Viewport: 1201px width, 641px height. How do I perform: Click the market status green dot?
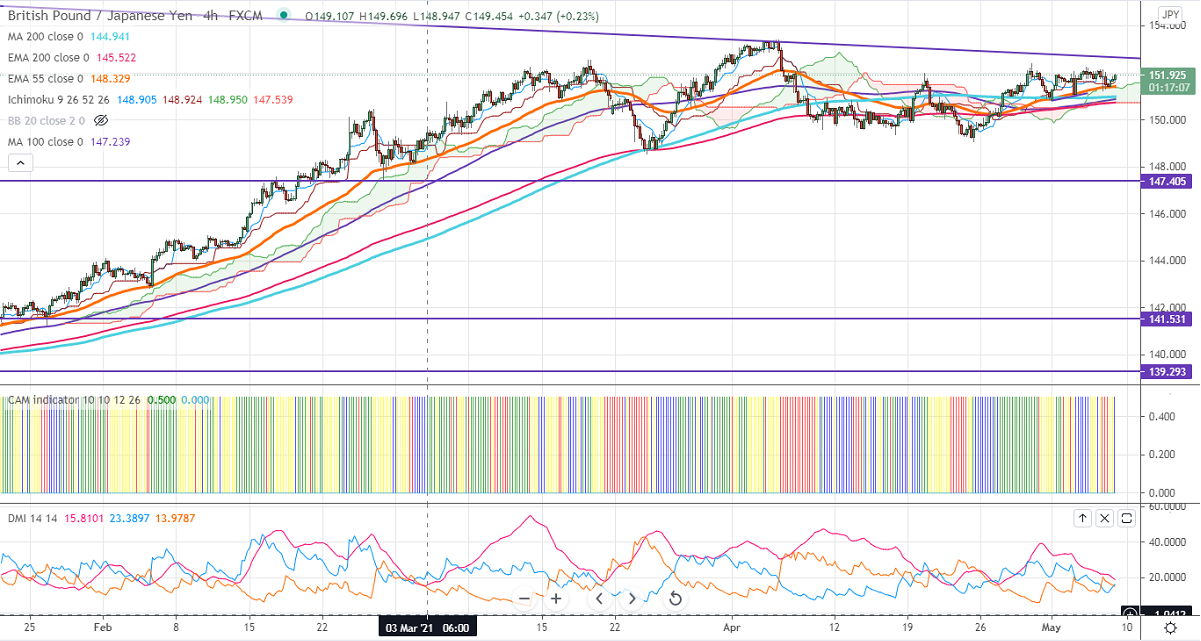coord(286,15)
